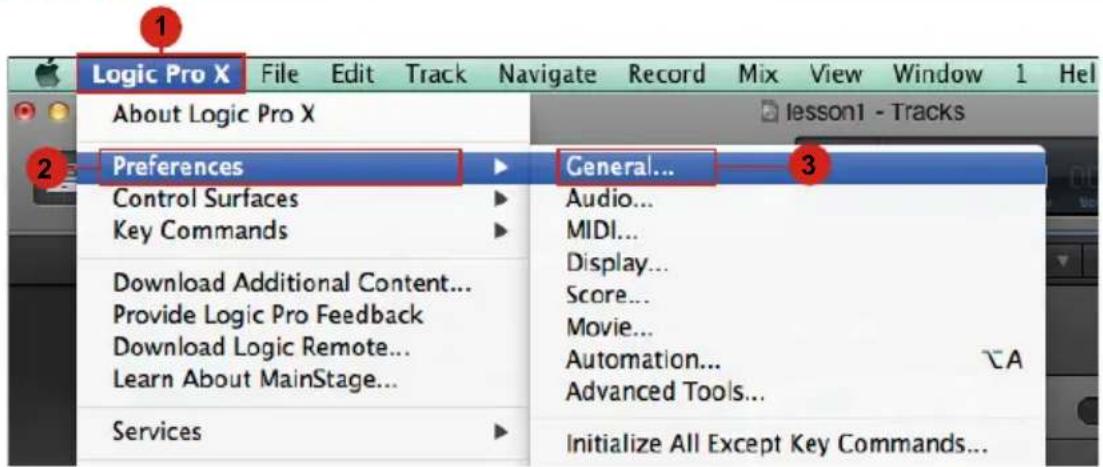This screenshot has height=467, width=1103.
Task: Open the Record menu
Action: 667,74
